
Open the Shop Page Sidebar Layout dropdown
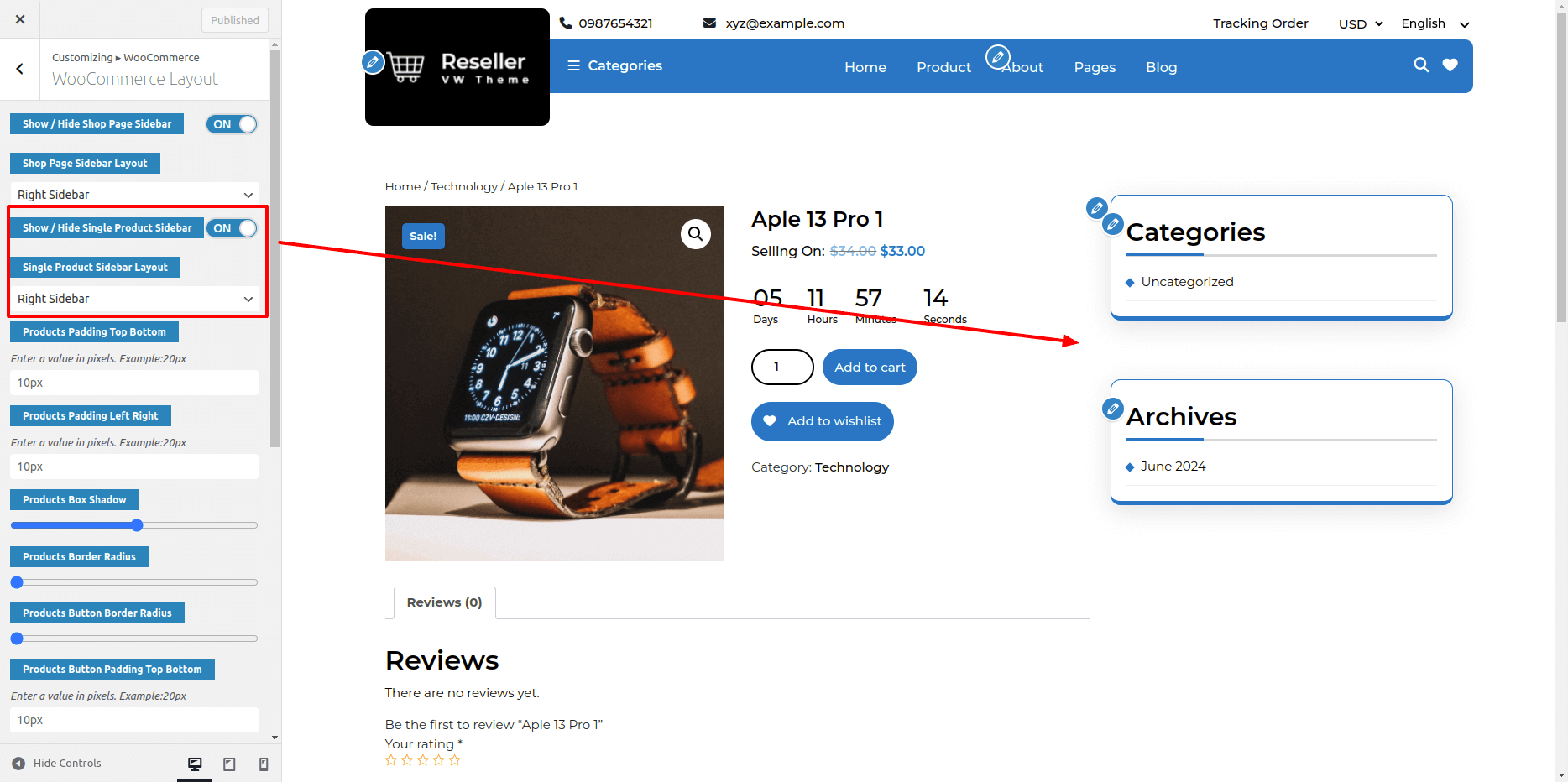(134, 195)
